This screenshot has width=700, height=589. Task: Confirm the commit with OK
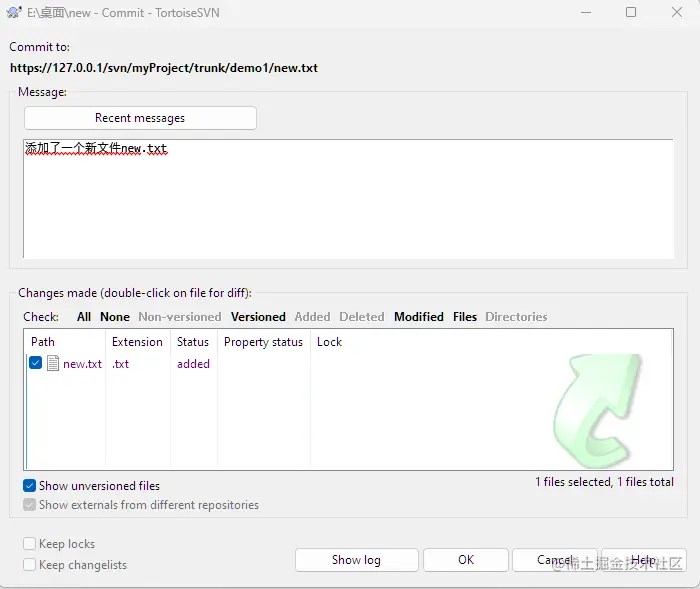pos(466,560)
